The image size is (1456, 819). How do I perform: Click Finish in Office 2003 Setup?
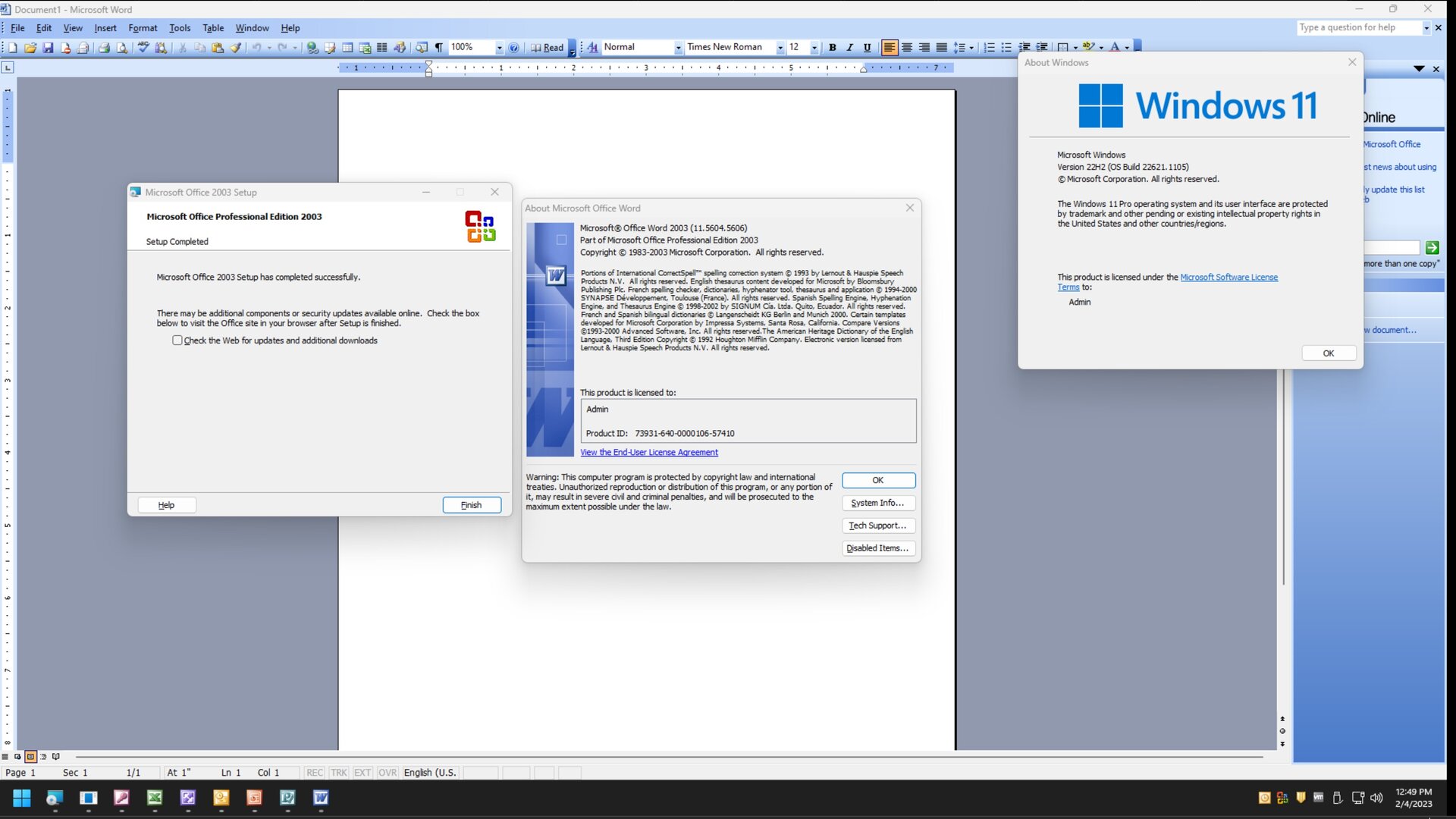point(472,505)
